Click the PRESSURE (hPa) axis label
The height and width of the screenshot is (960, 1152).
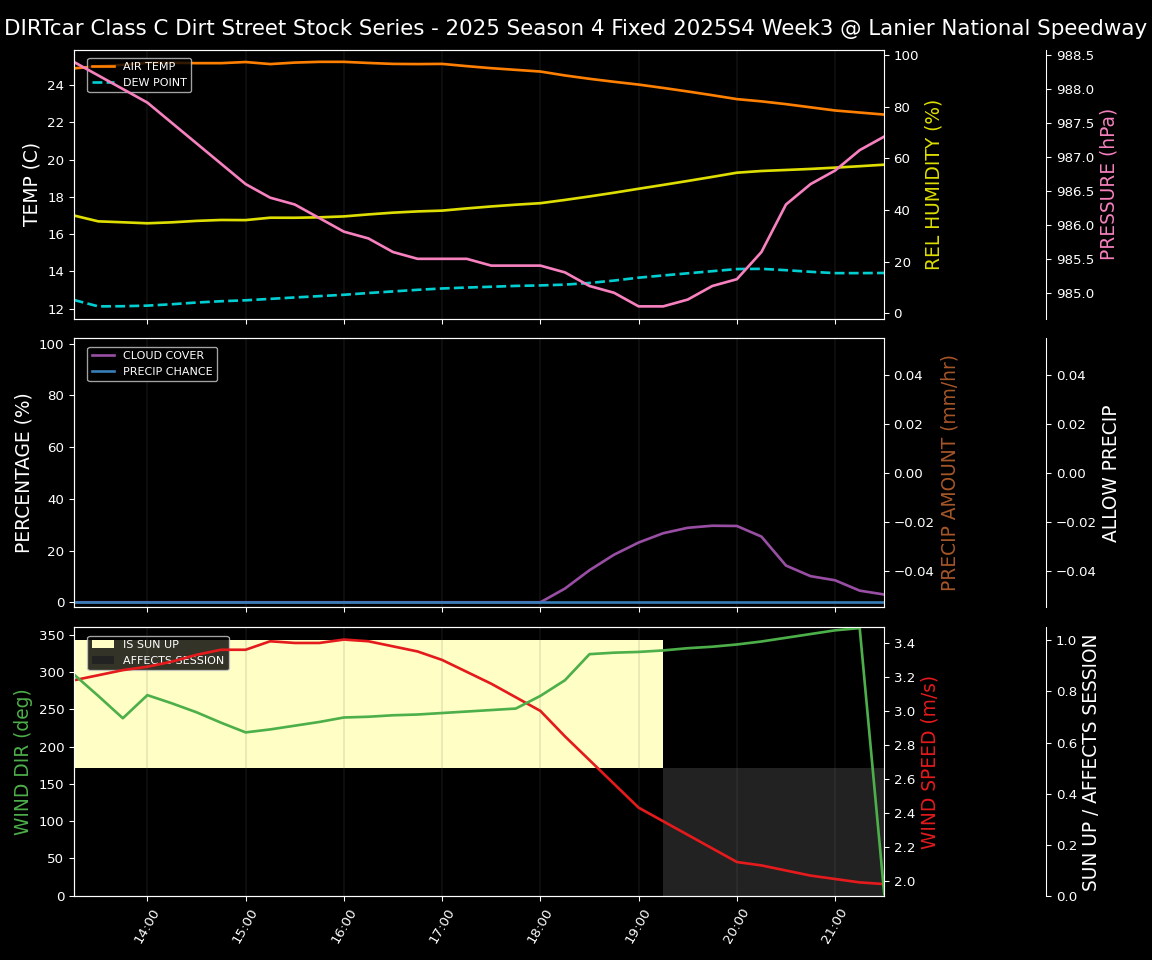(x=1108, y=184)
